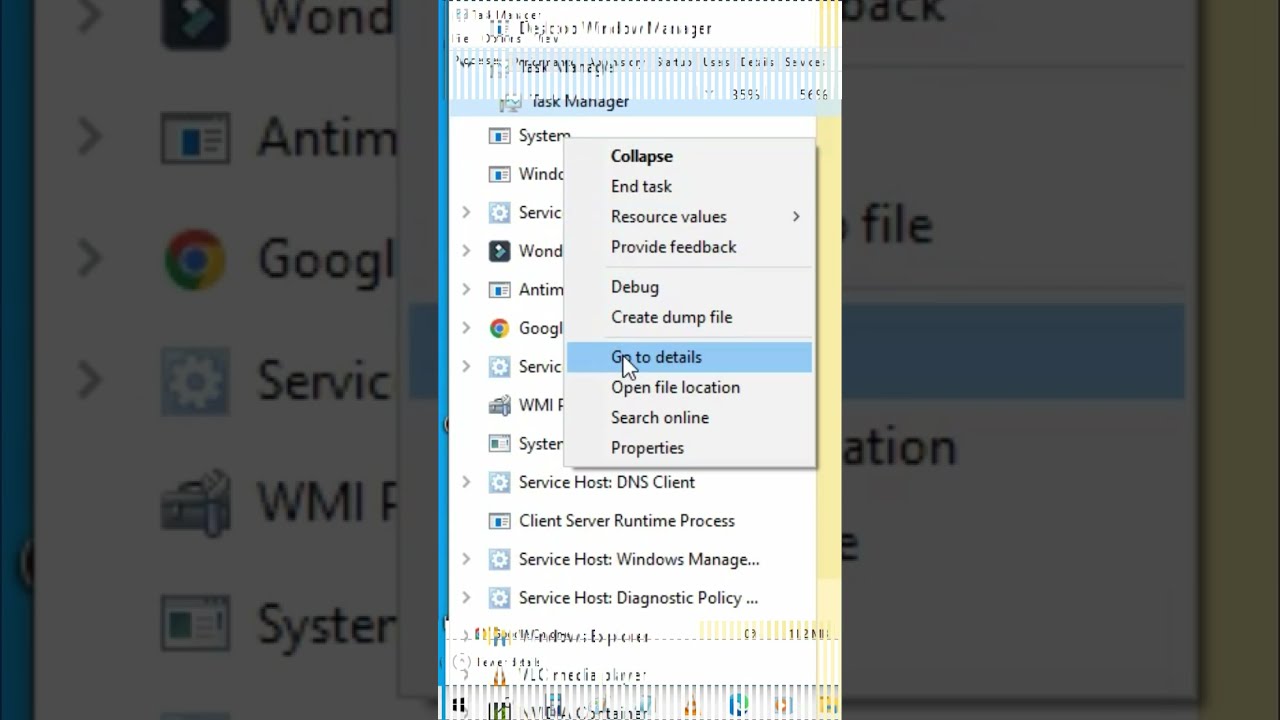Click the gear icon of the Servic… row above Wond…
Viewport: 1280px width, 720px height.
click(499, 213)
